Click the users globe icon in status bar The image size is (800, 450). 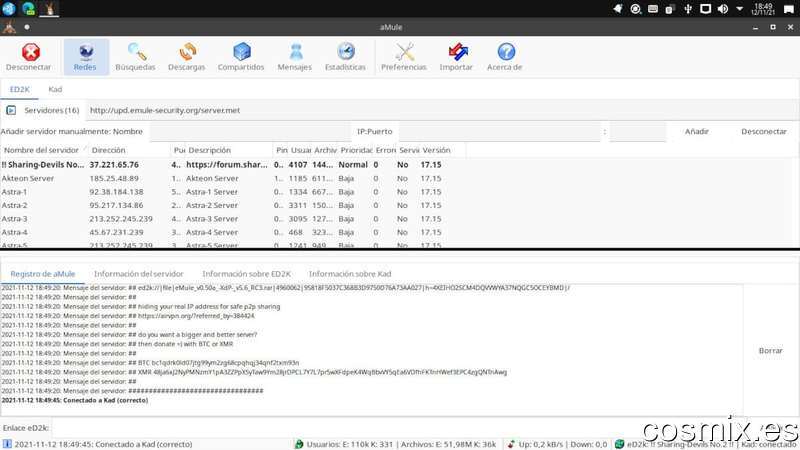pyautogui.click(x=299, y=444)
